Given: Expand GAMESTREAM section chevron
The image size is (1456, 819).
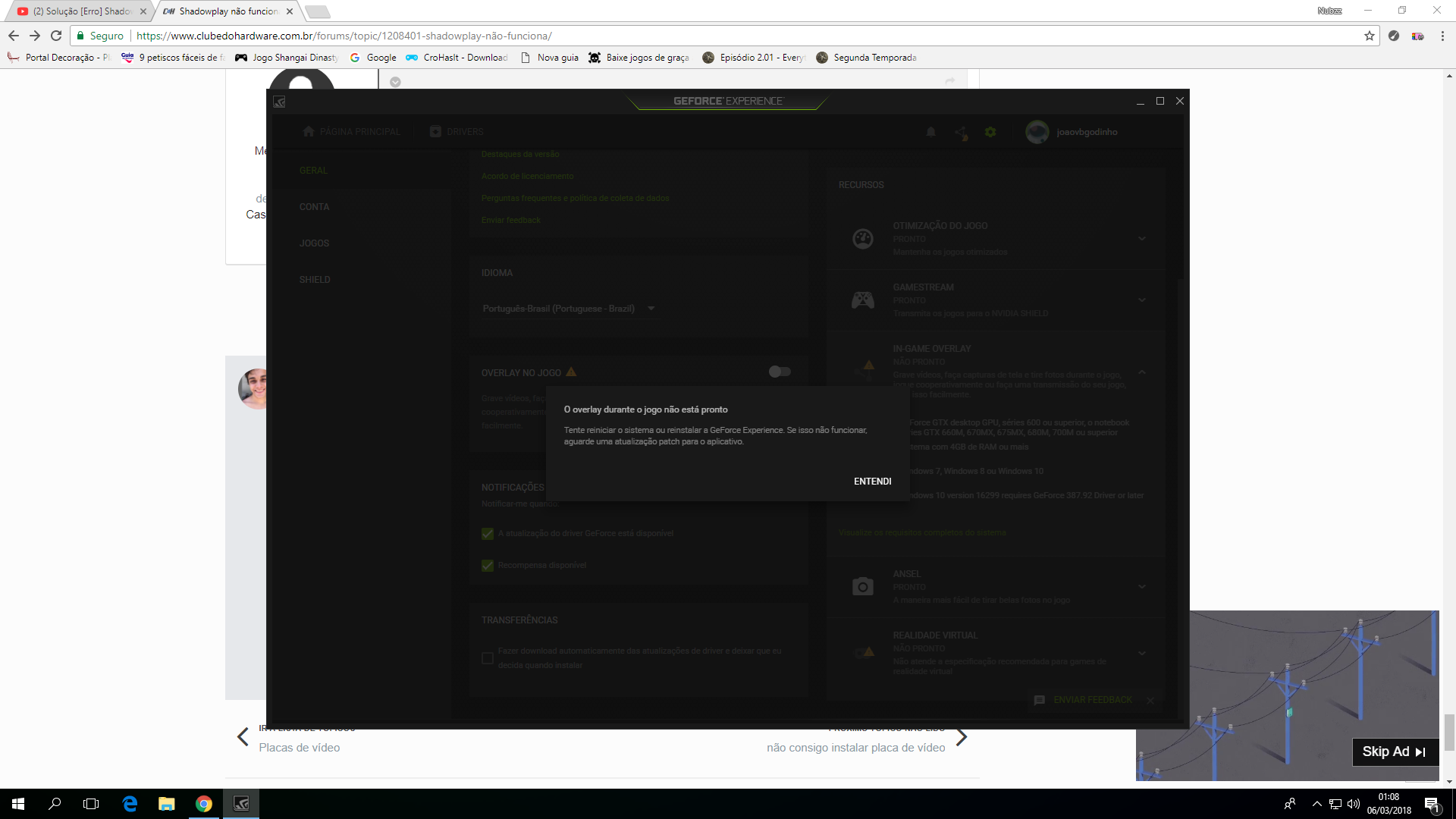Looking at the screenshot, I should (1141, 300).
